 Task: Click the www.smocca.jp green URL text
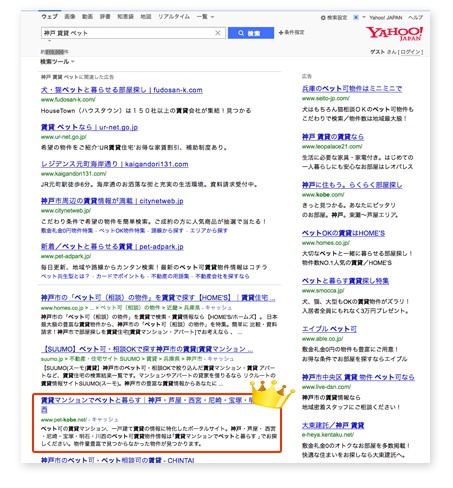click(323, 291)
